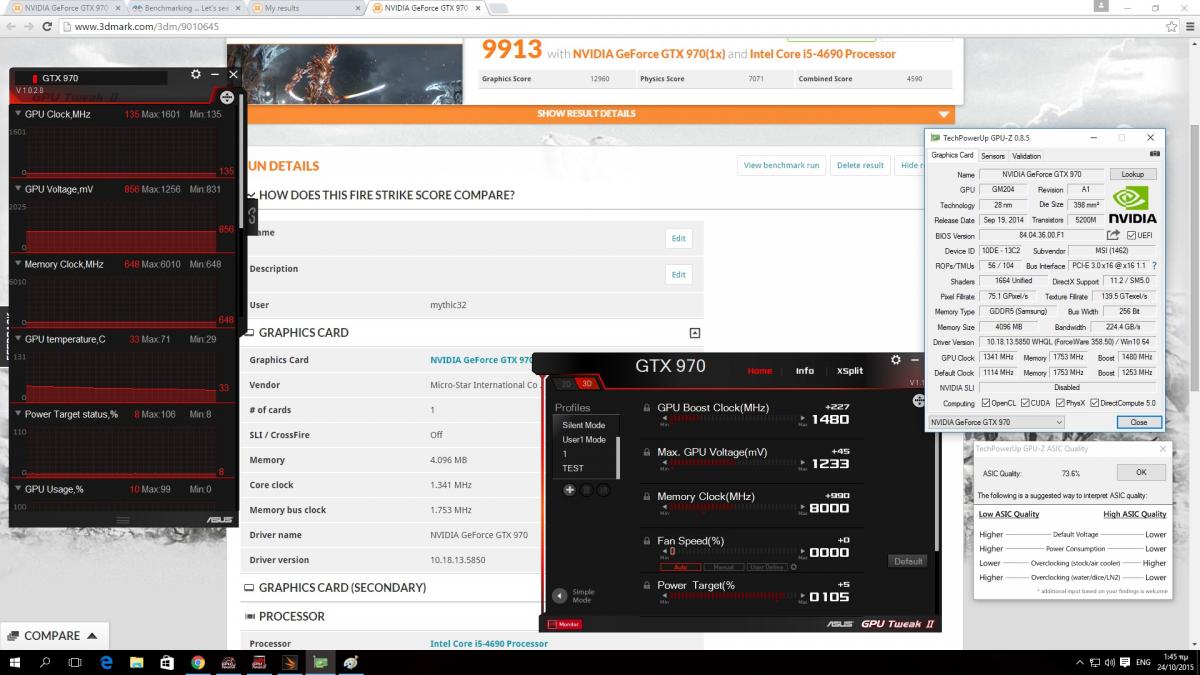The image size is (1200, 675).
Task: Click OK in ASIC Quality dialog
Action: coord(1141,472)
